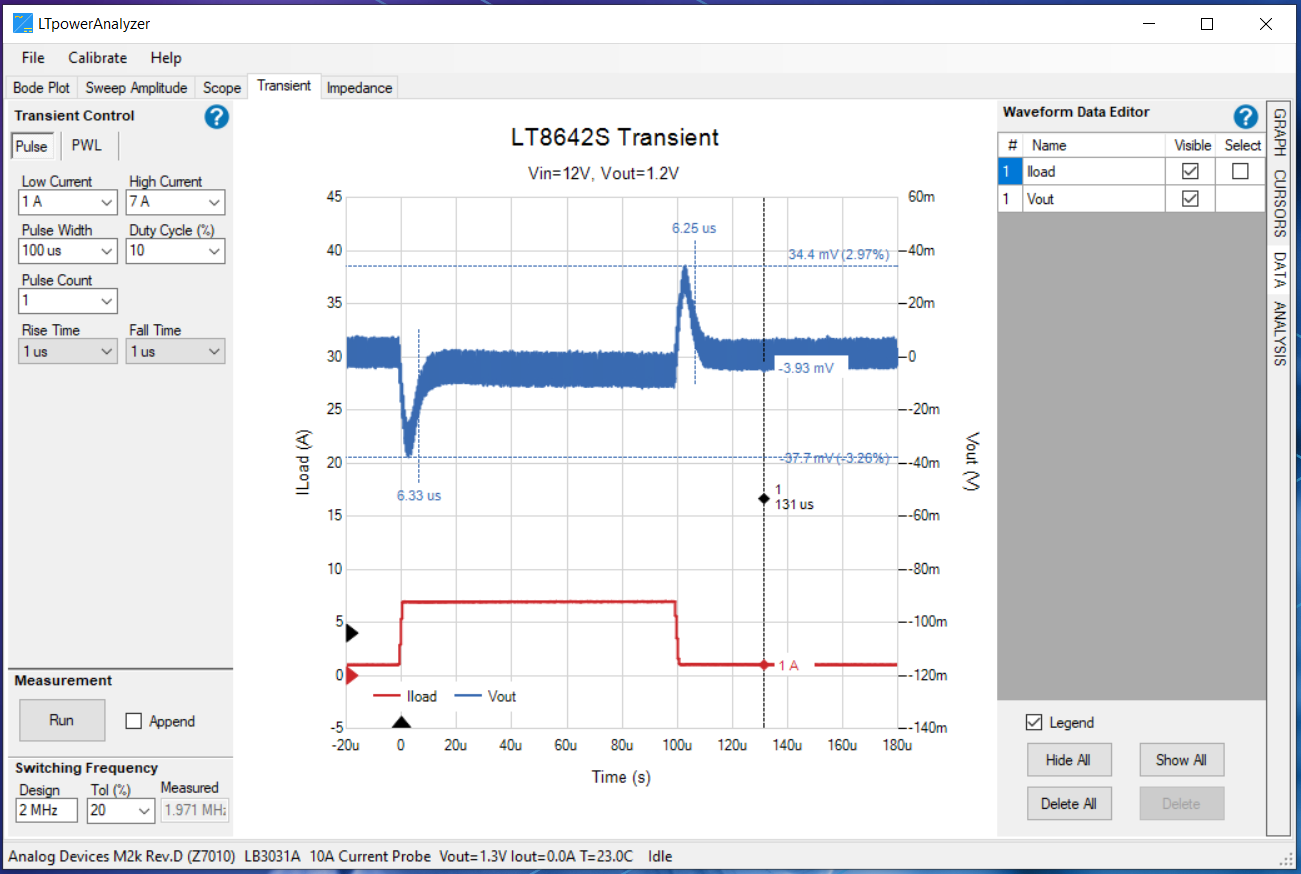This screenshot has height=874, width=1301.
Task: Hide the Vout waveform using its Visible checkbox
Action: 1192,198
